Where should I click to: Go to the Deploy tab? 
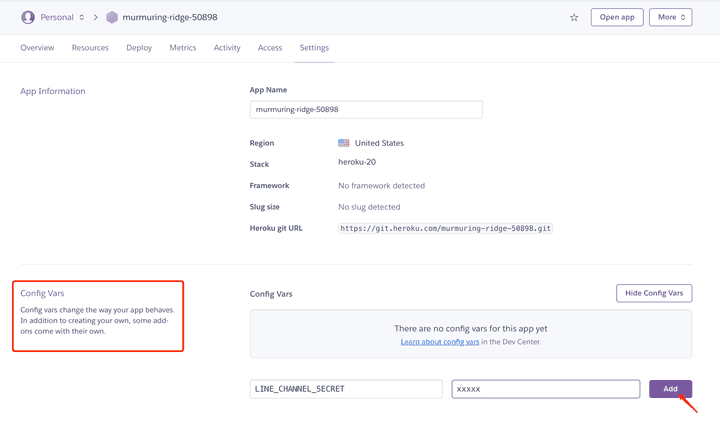pyautogui.click(x=139, y=48)
